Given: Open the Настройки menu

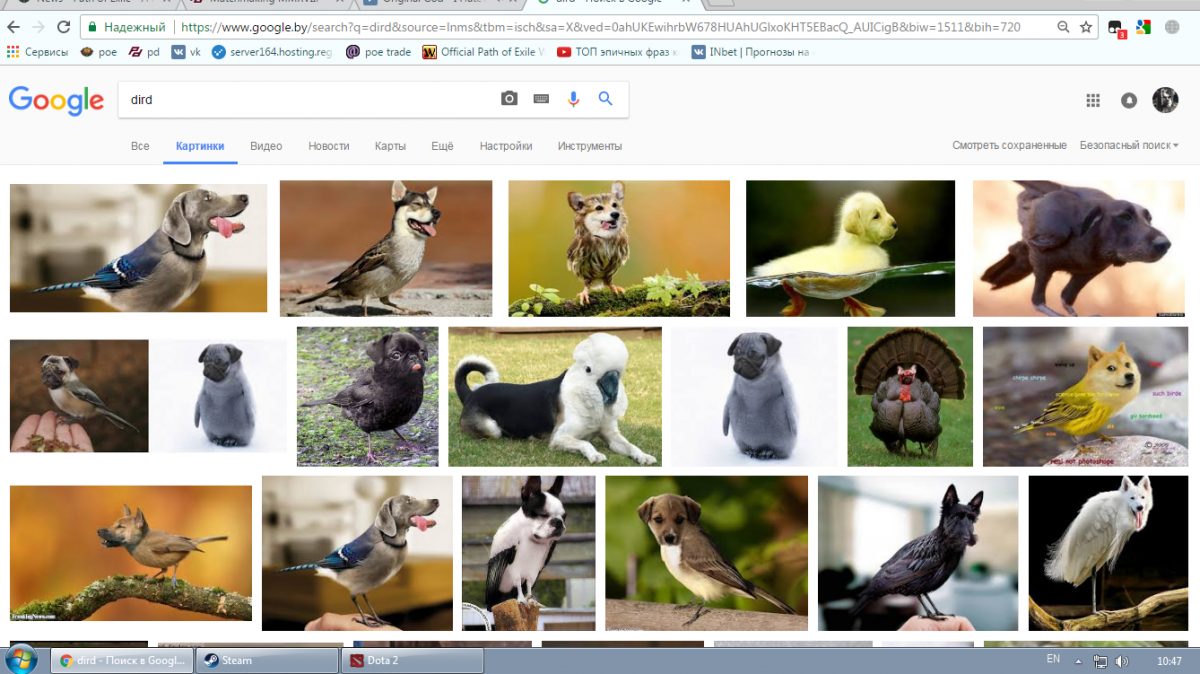Looking at the screenshot, I should (505, 146).
